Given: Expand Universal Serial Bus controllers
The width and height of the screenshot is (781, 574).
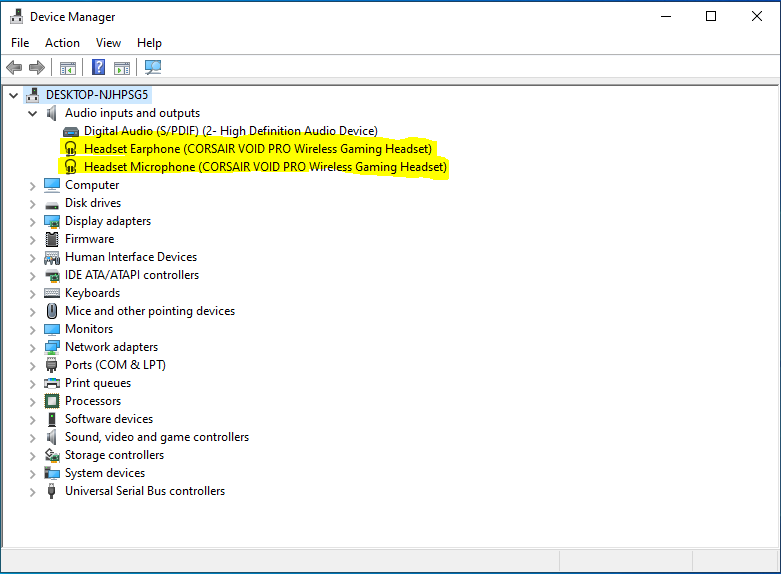Looking at the screenshot, I should tap(33, 491).
